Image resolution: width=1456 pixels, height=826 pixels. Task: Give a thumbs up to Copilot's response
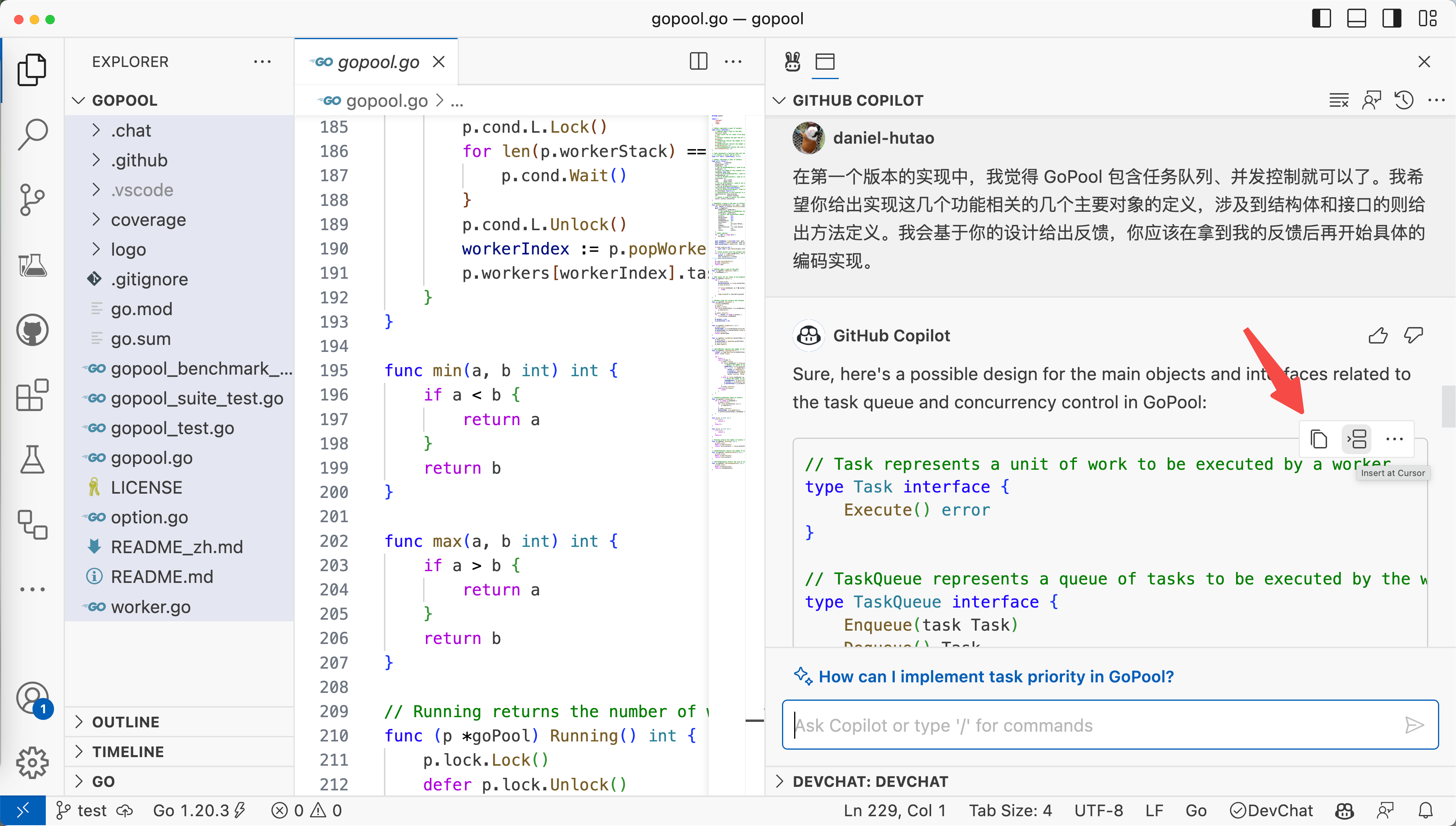(x=1379, y=335)
